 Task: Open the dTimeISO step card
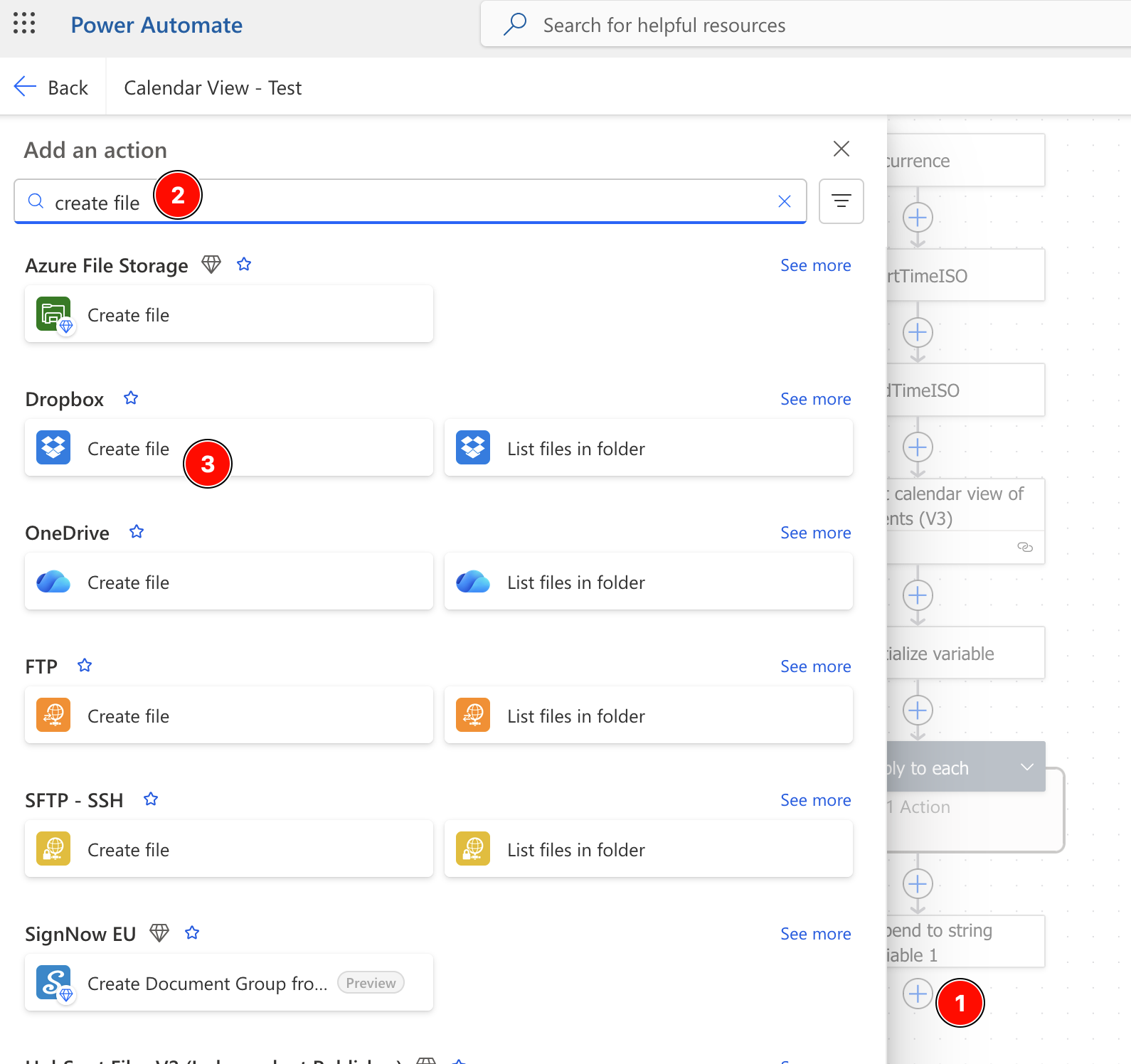[x=965, y=390]
